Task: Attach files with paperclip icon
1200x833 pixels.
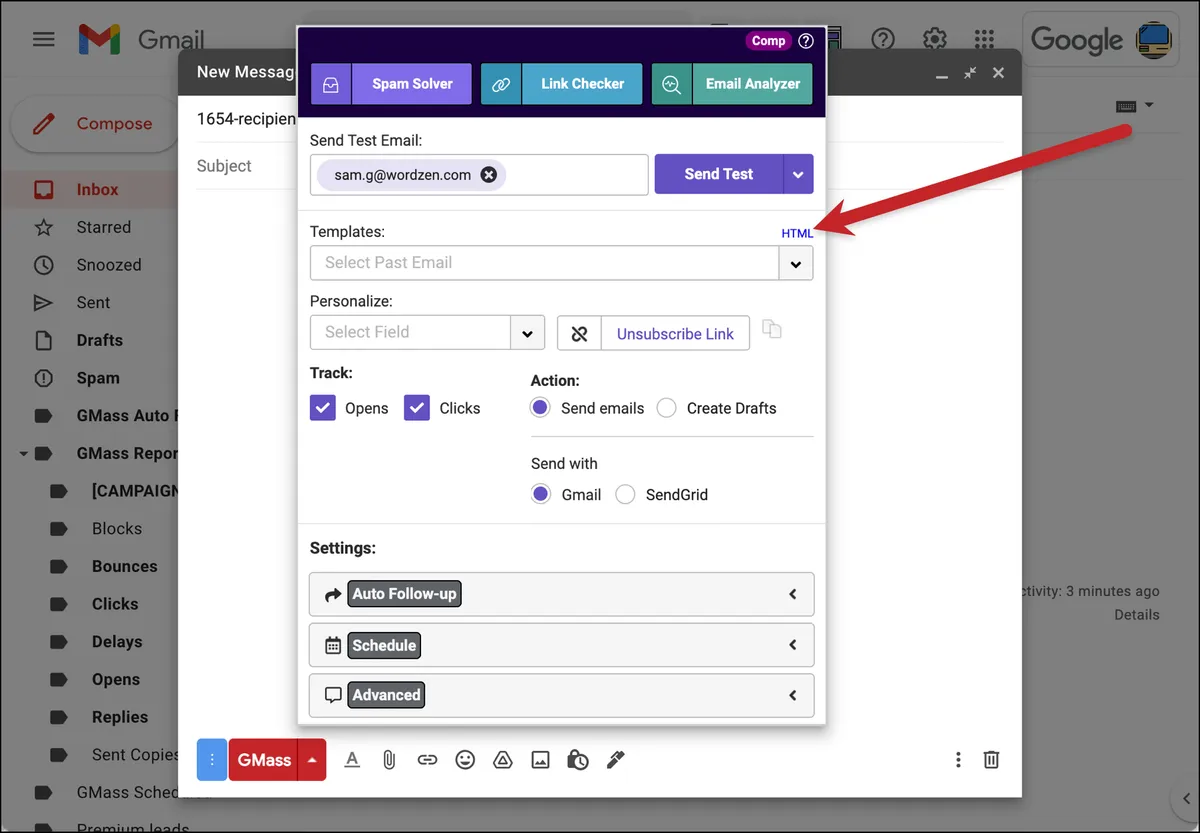Action: click(x=389, y=760)
